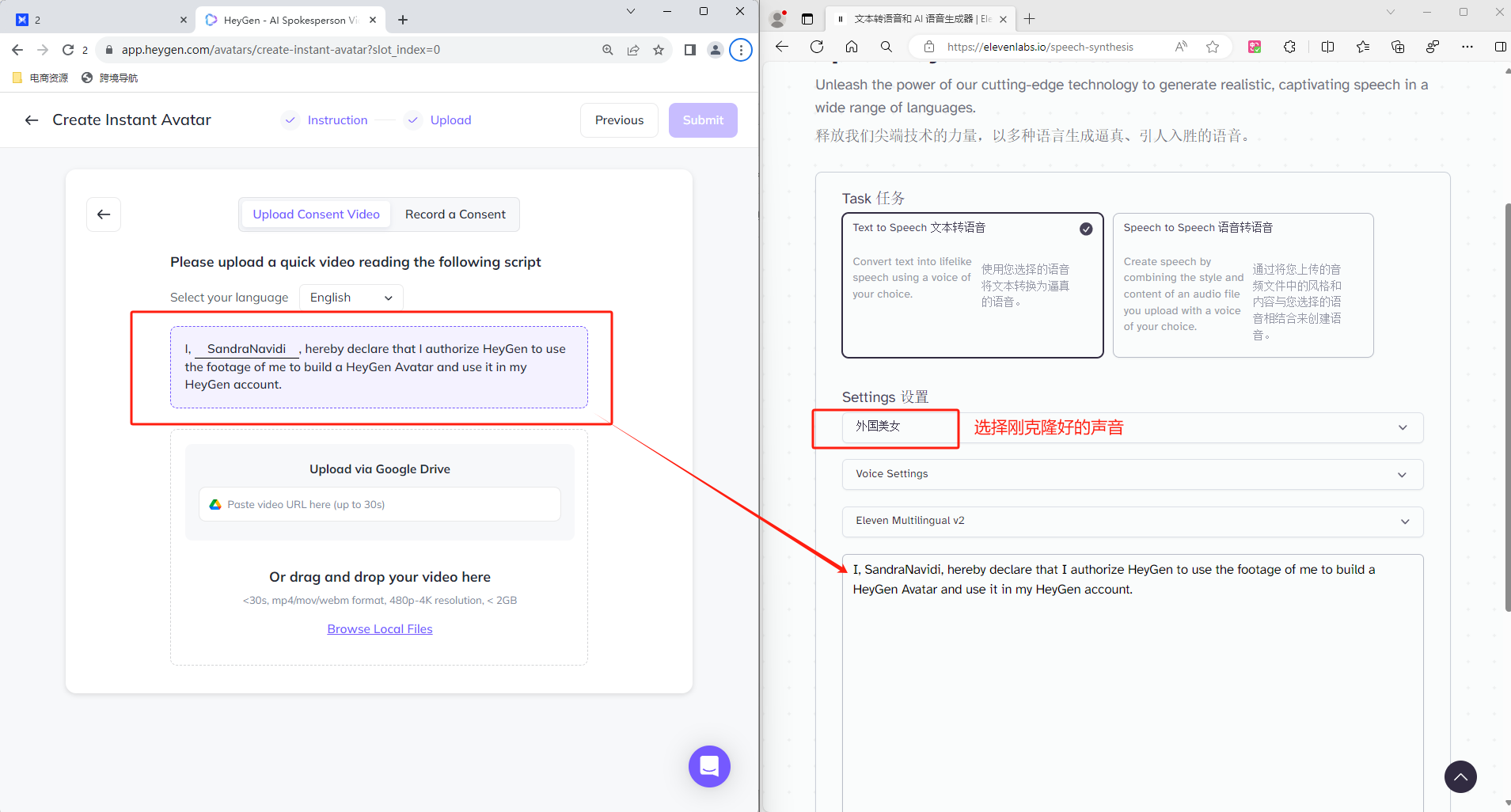Open the zoom magnifier in Chrome's address bar
1511x812 pixels.
[x=608, y=50]
